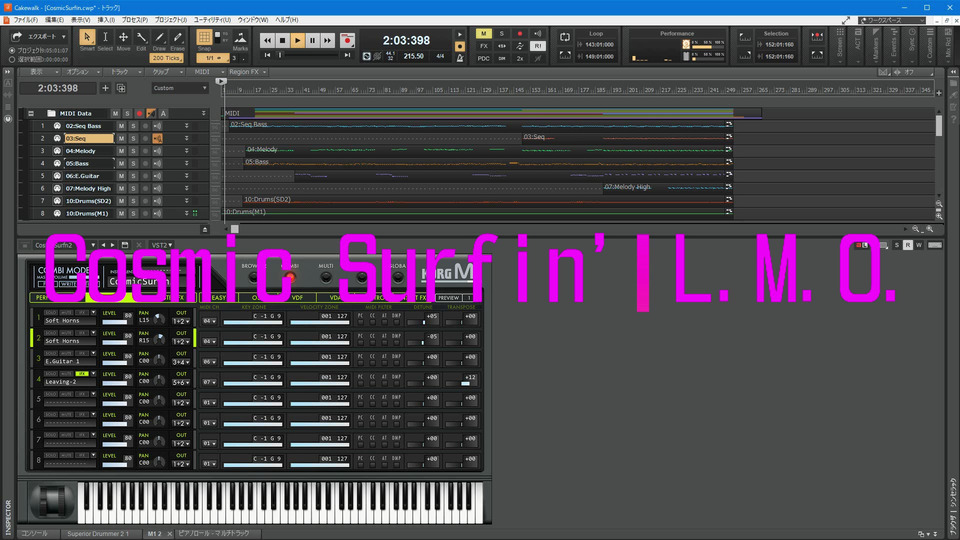Expand the 07:Melody High track

tap(187, 189)
